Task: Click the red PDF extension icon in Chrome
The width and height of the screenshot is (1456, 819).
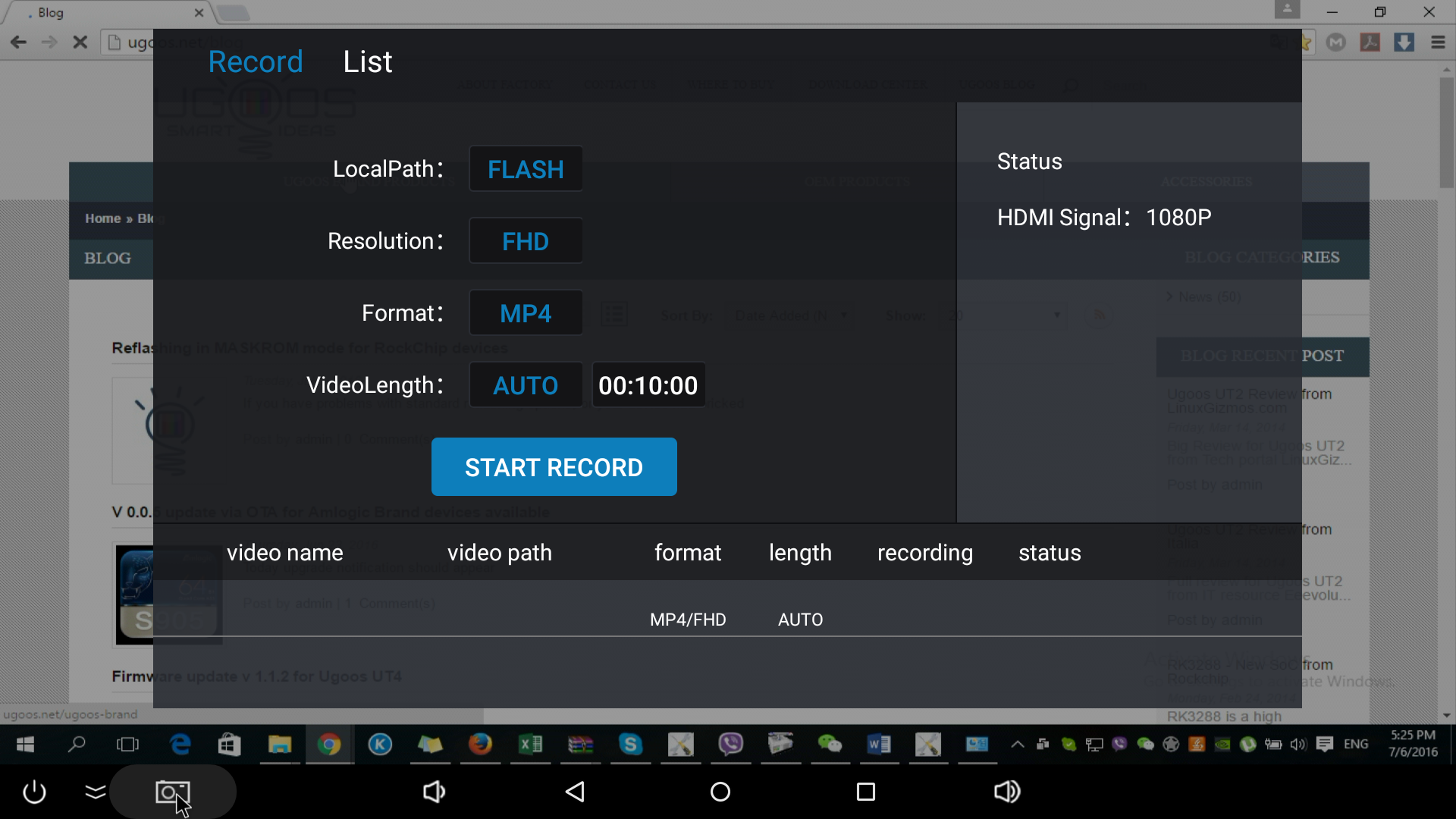Action: click(x=1370, y=42)
